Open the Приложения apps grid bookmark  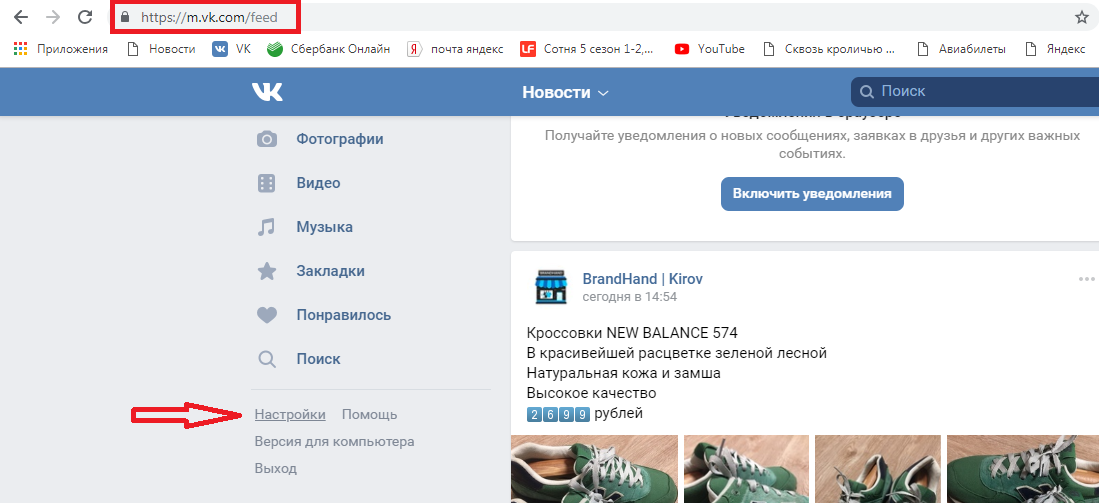pos(61,49)
